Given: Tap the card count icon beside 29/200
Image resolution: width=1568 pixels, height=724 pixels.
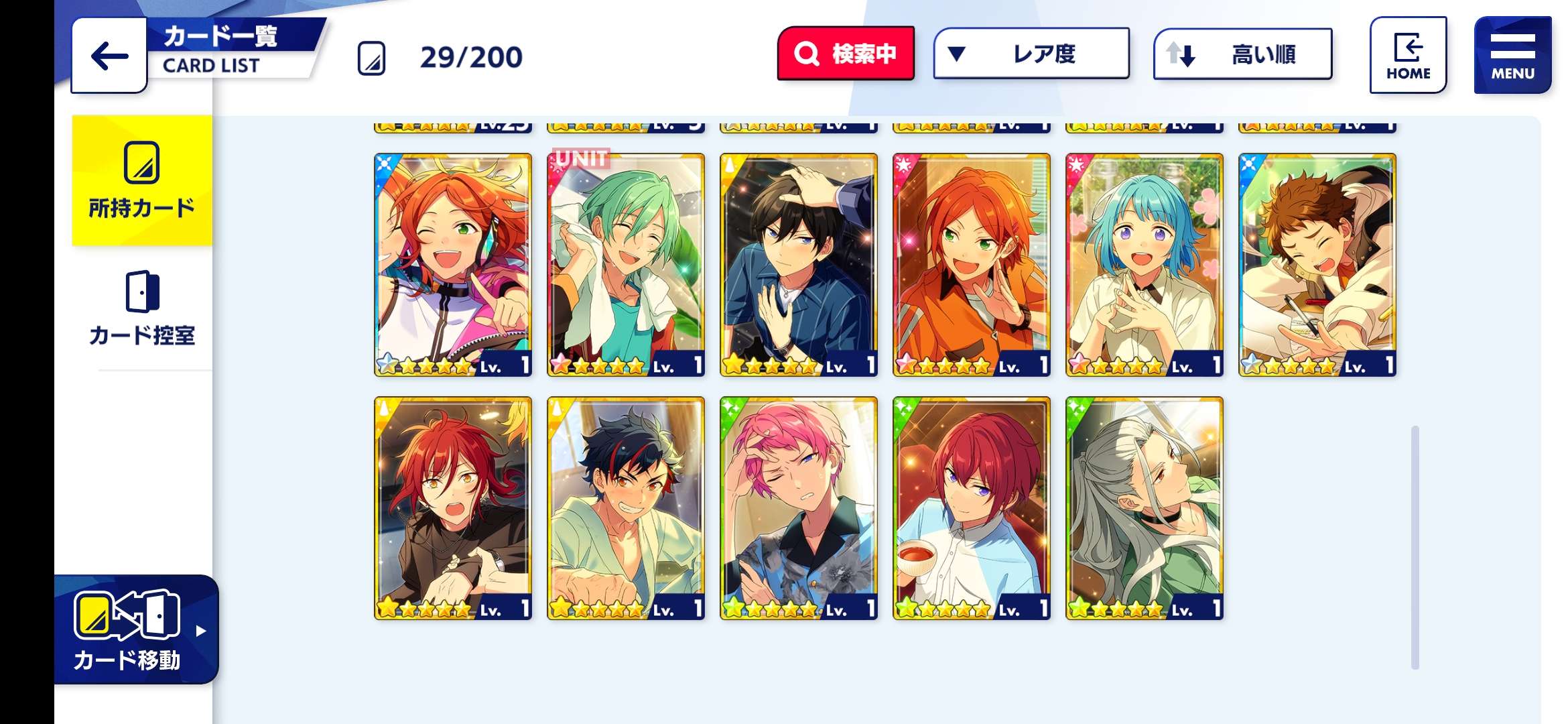Looking at the screenshot, I should [371, 58].
